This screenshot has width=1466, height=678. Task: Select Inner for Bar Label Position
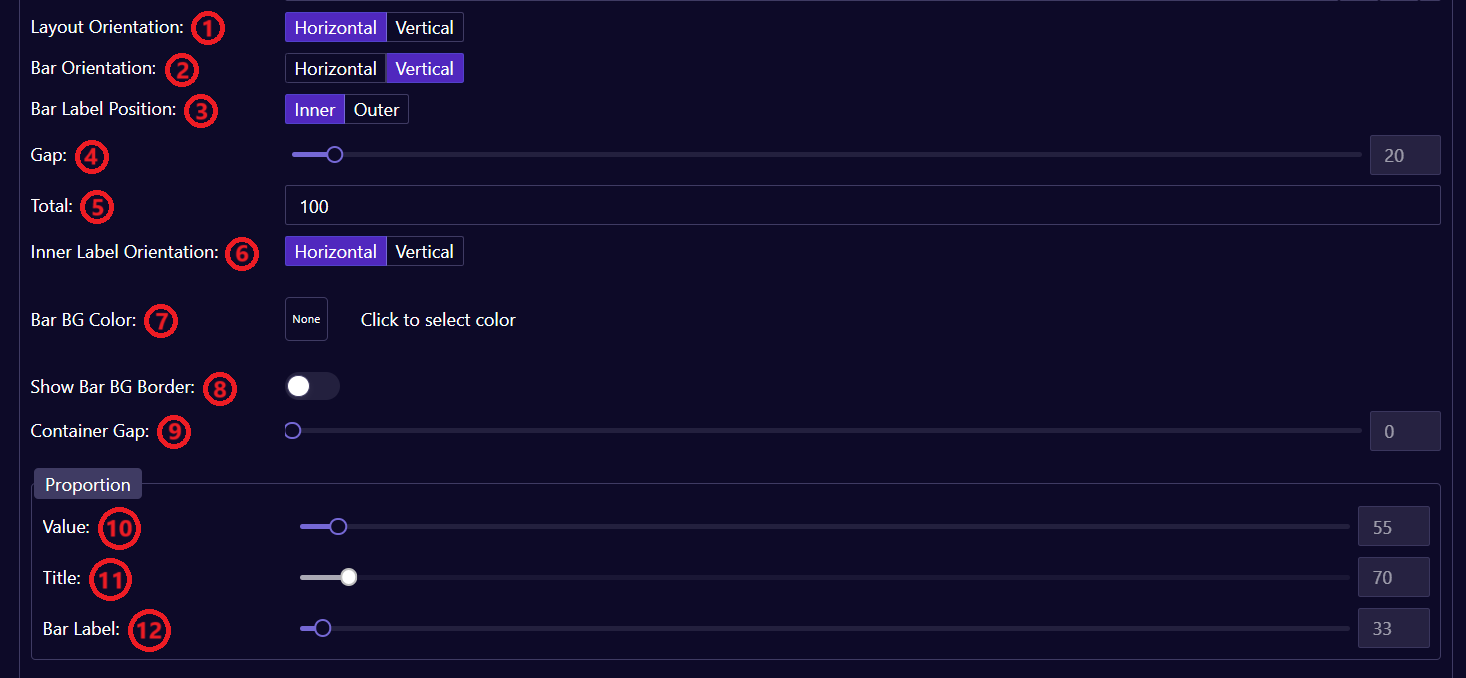tap(314, 110)
